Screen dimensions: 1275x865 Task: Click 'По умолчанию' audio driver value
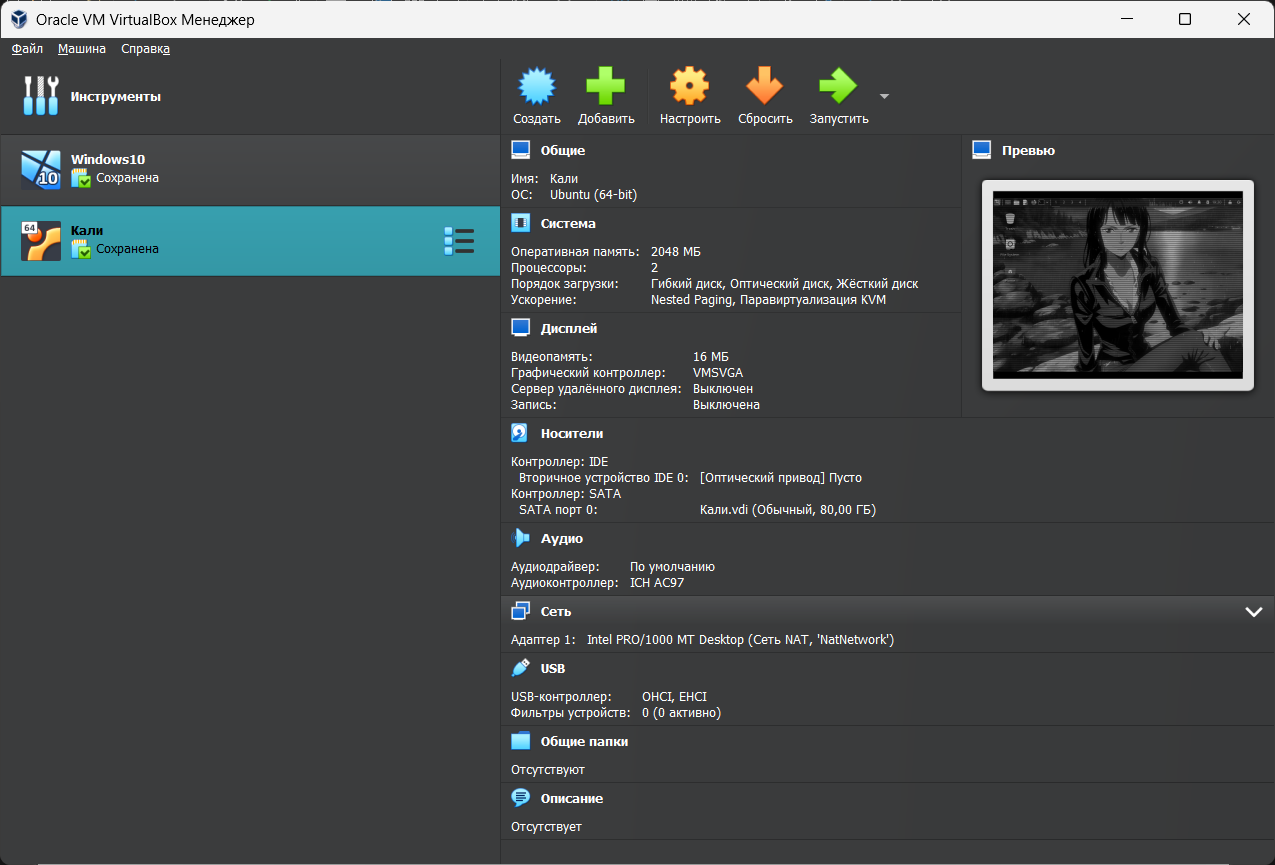click(x=672, y=566)
